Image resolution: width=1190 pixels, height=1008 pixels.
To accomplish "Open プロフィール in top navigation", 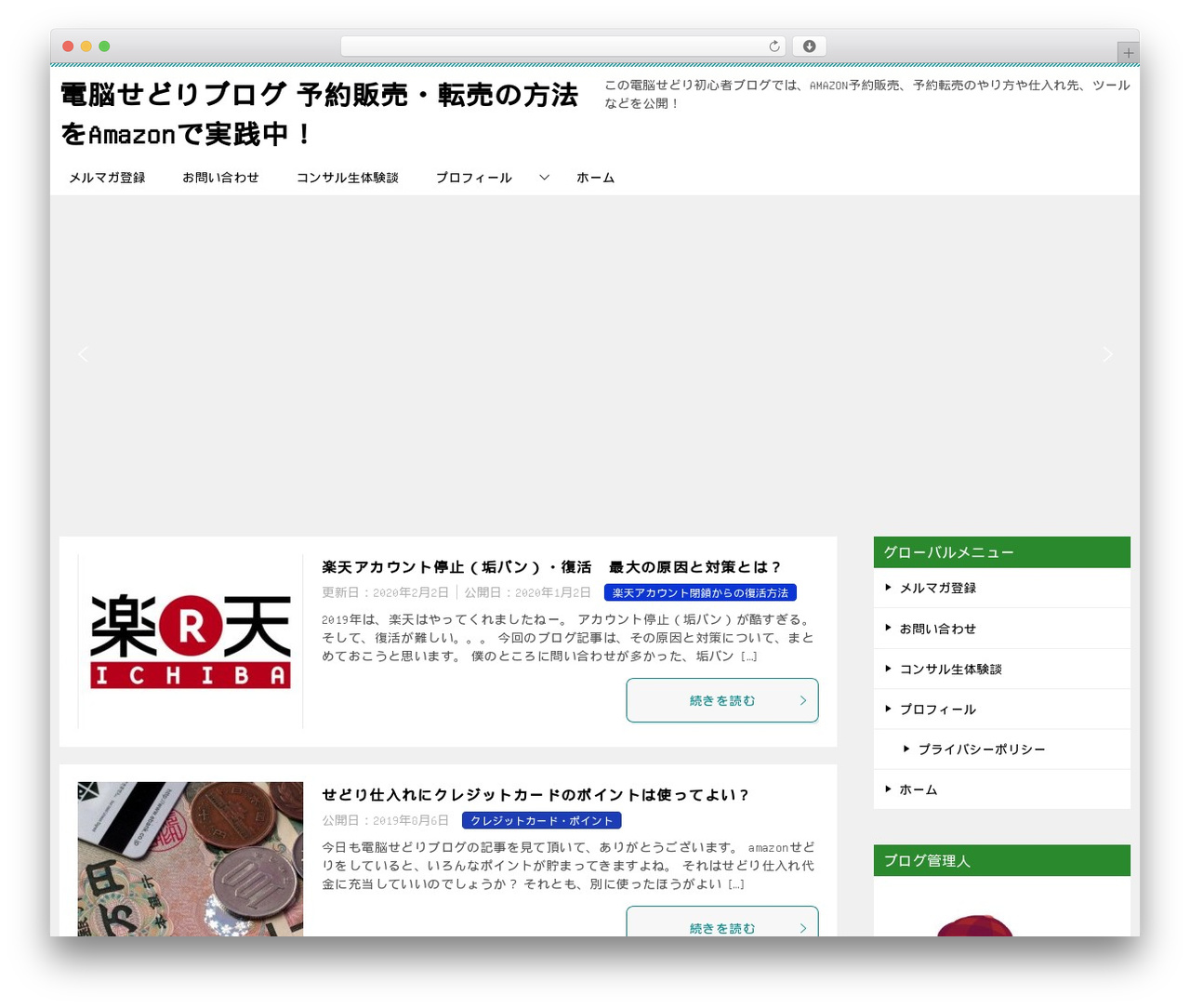I will point(474,178).
